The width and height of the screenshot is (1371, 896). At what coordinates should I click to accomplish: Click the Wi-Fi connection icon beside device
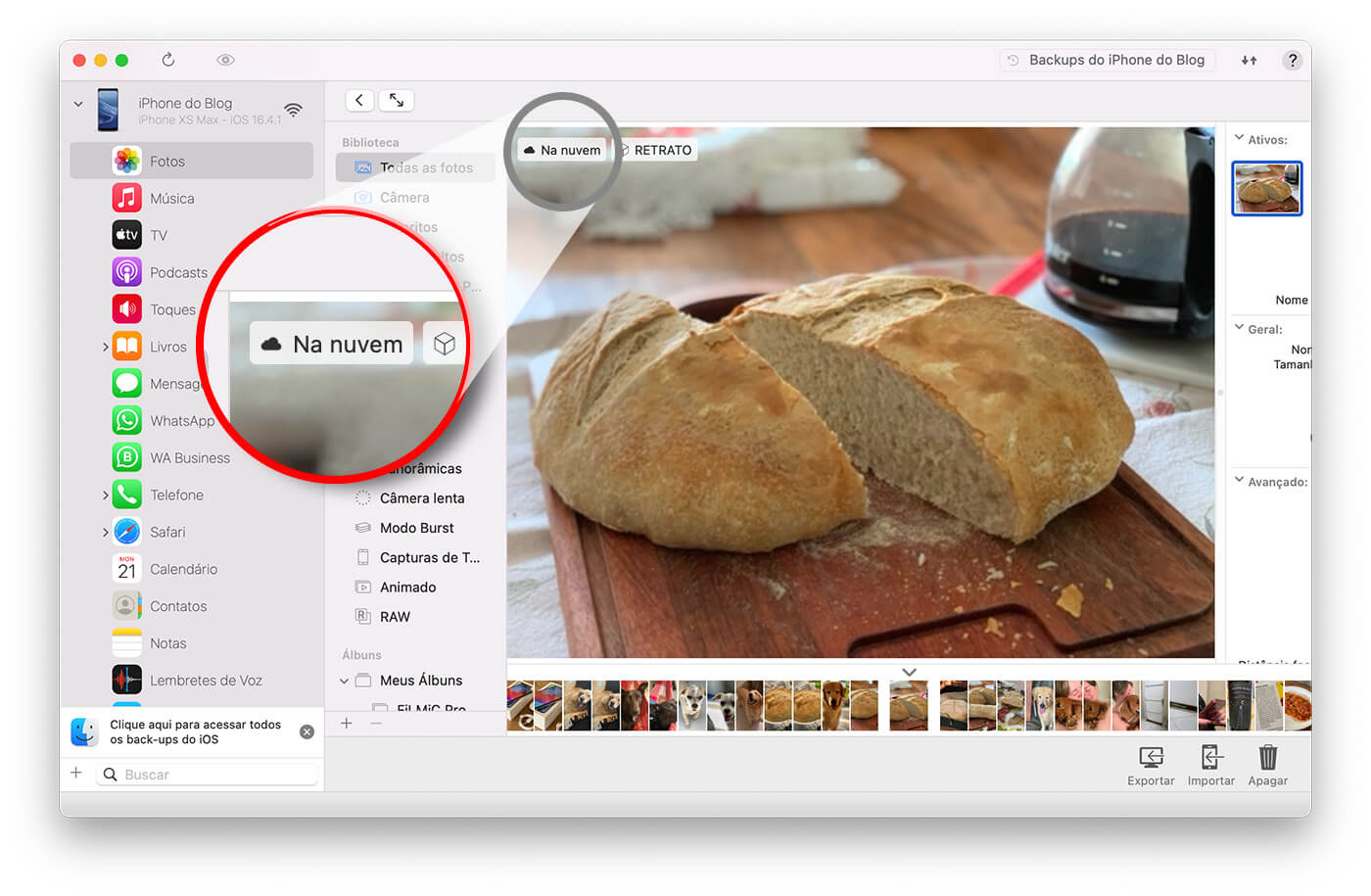[293, 109]
